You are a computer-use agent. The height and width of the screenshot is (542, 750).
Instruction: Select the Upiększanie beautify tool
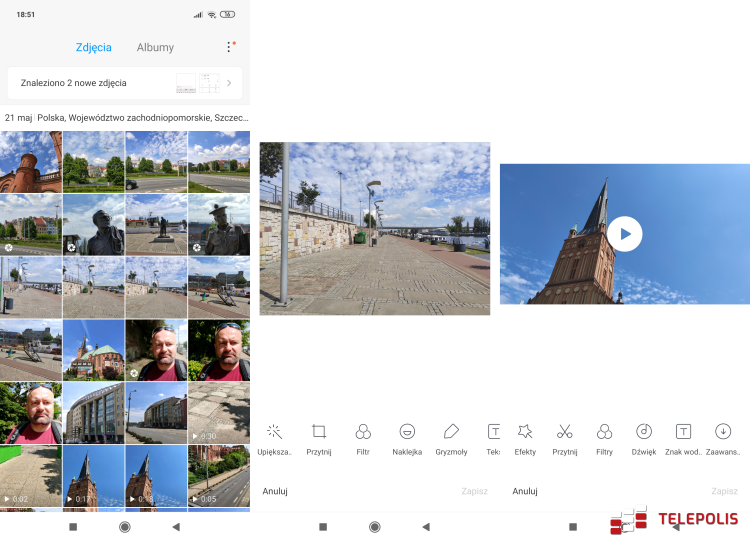point(273,437)
